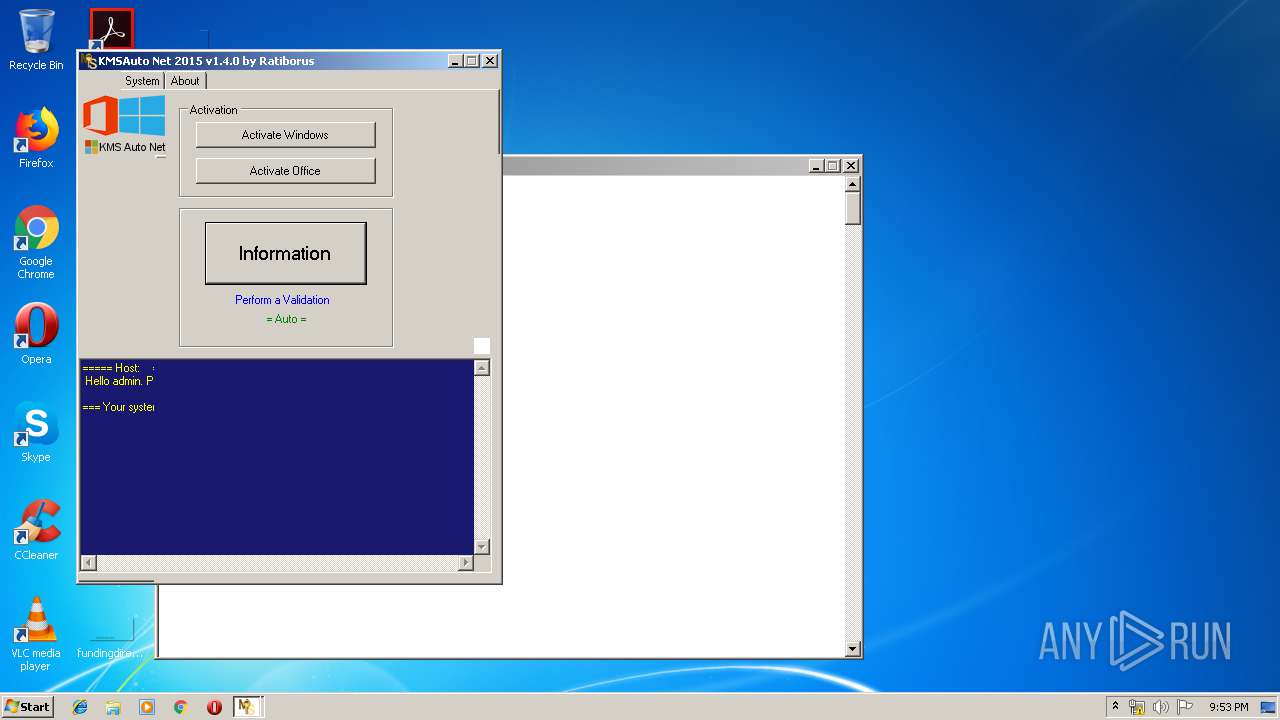Click the = Auto = mode text

[x=286, y=319]
